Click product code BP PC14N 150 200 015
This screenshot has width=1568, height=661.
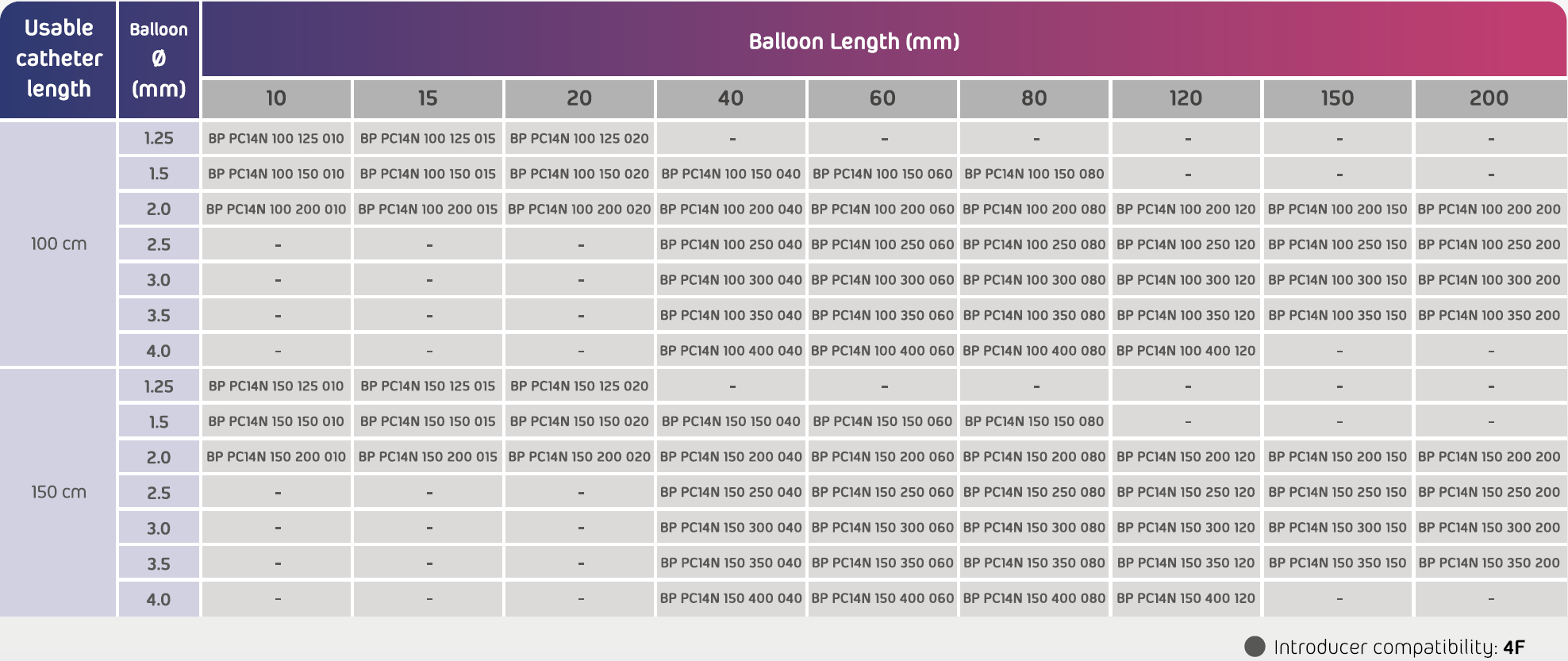[x=428, y=457]
